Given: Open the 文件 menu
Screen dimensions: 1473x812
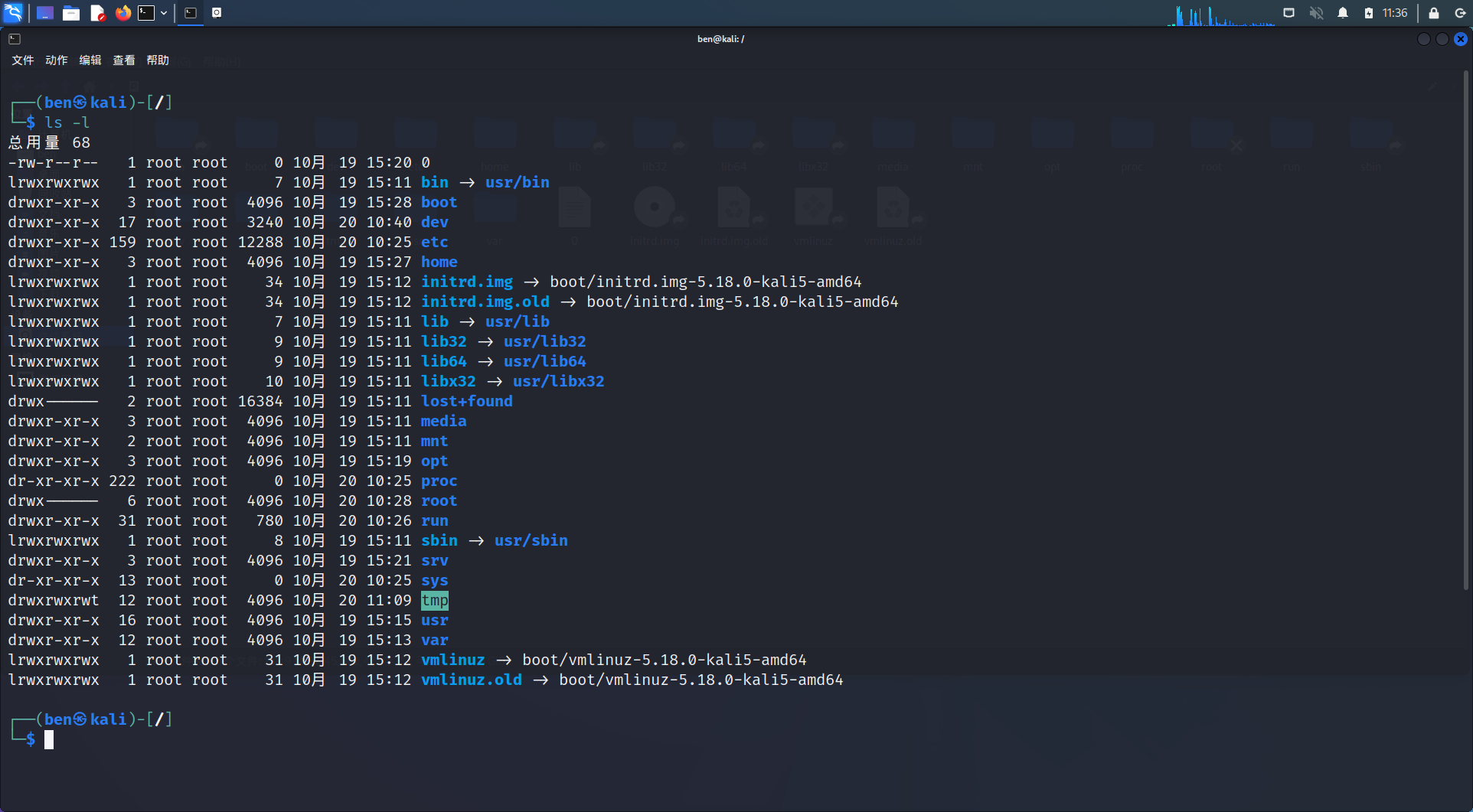Looking at the screenshot, I should pos(23,60).
